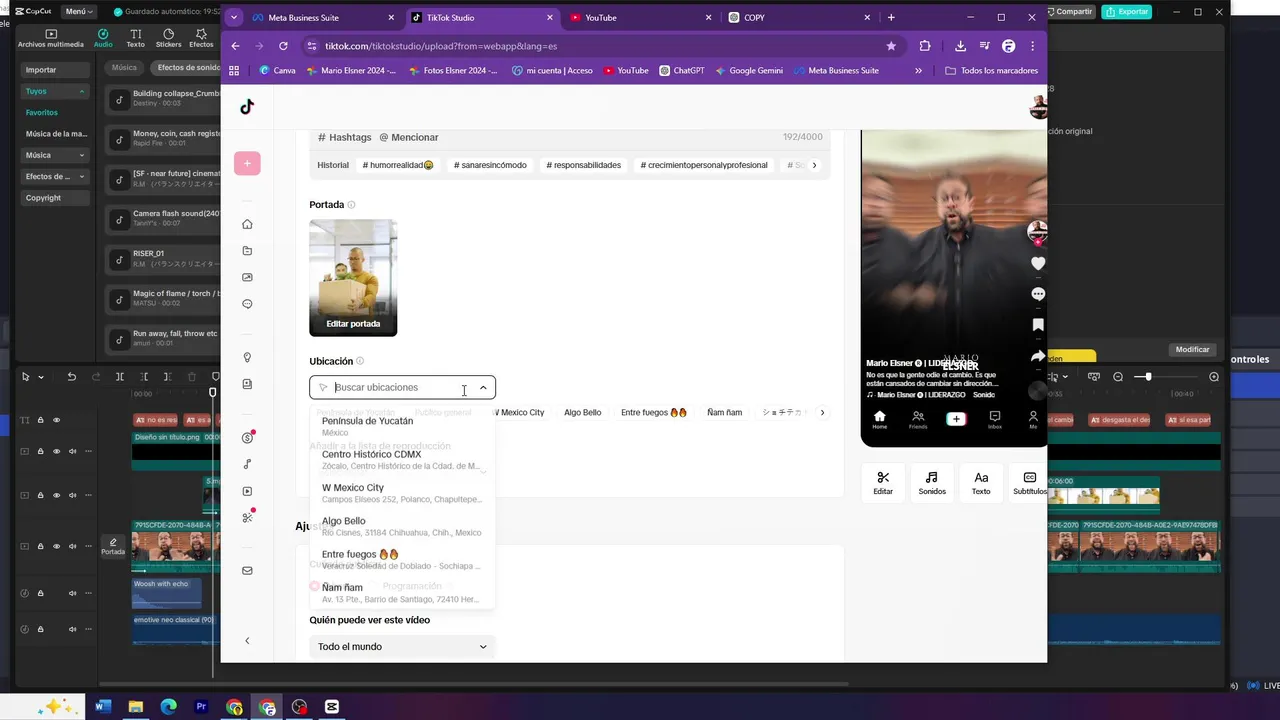
Task: Collapse the Ubicación dropdown chevron
Action: pos(483,388)
